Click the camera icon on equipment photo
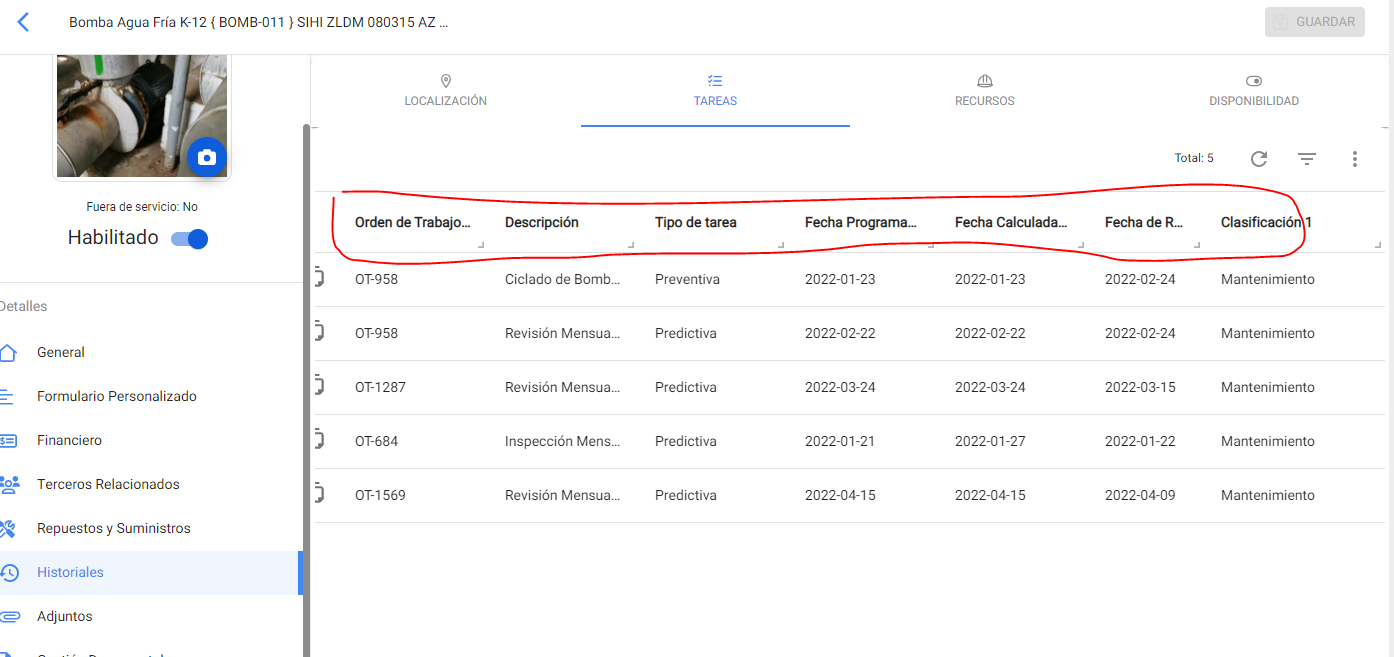 tap(207, 157)
